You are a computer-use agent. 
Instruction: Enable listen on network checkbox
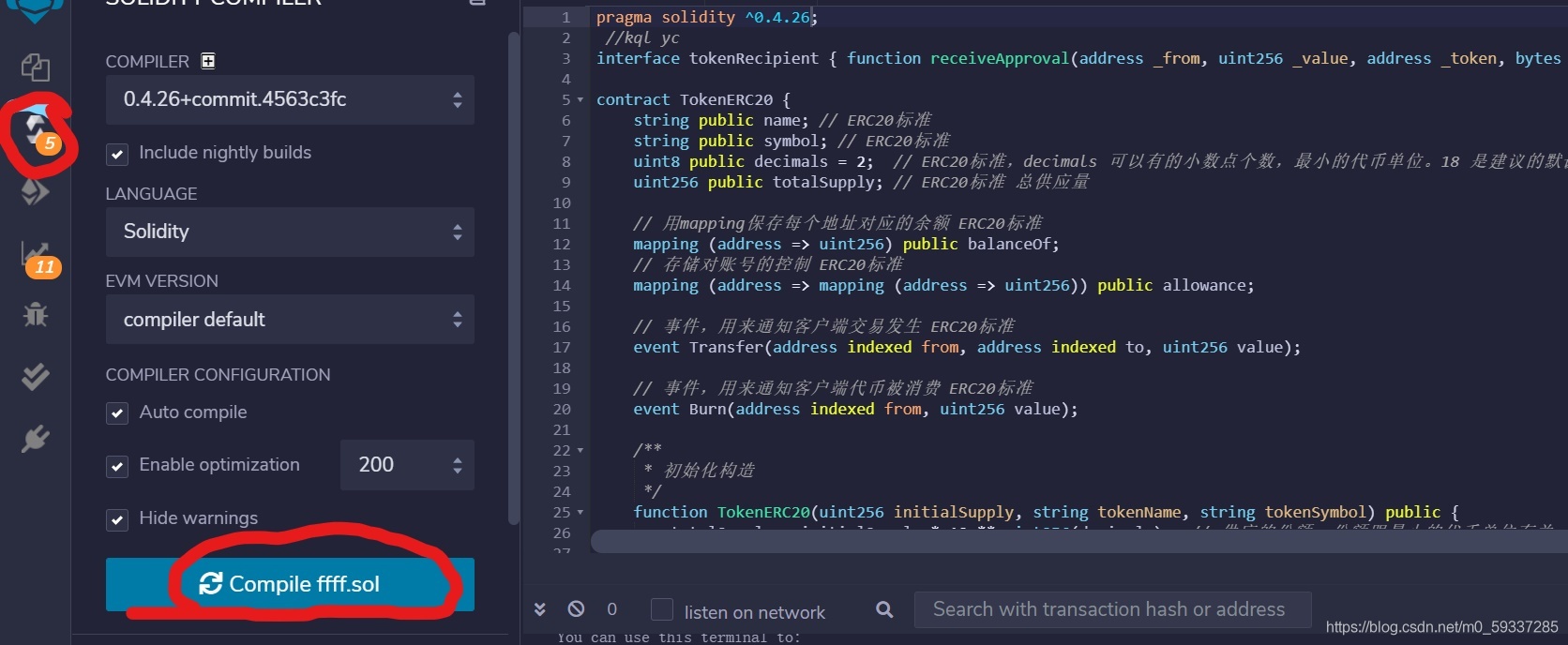click(662, 610)
